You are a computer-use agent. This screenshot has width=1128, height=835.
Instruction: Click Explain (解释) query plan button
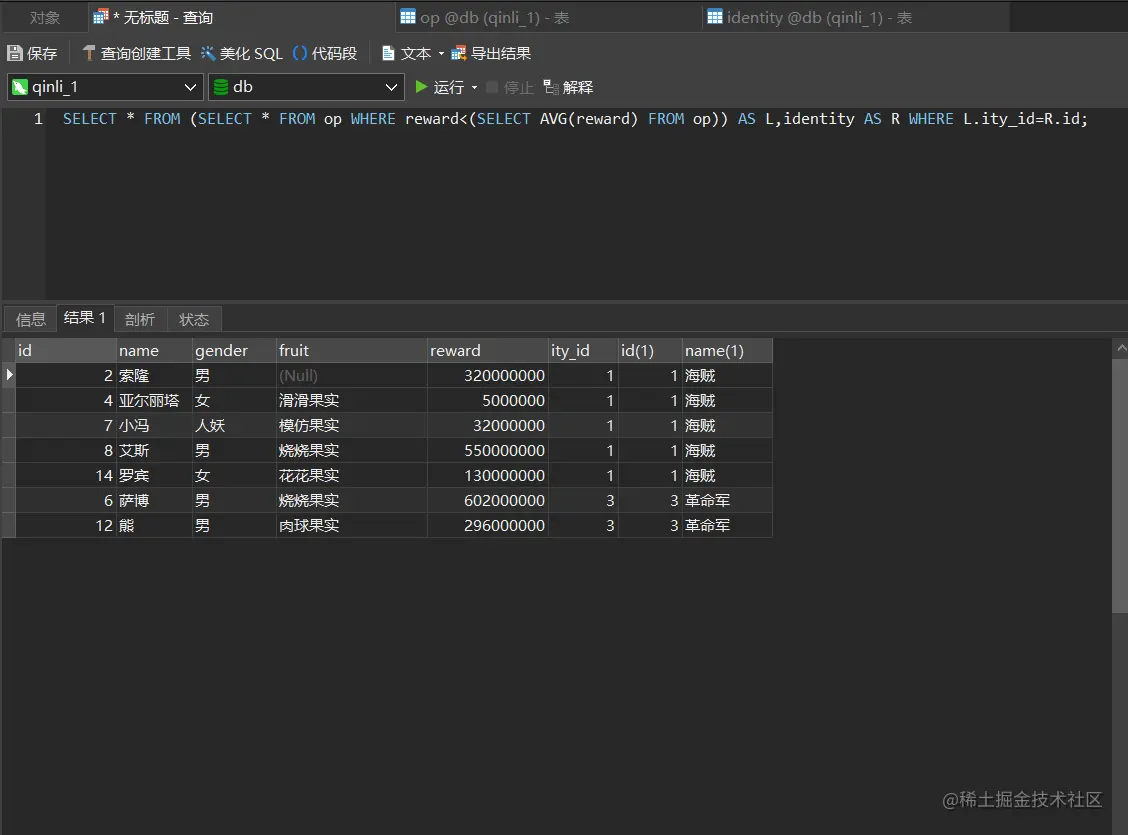[x=568, y=87]
